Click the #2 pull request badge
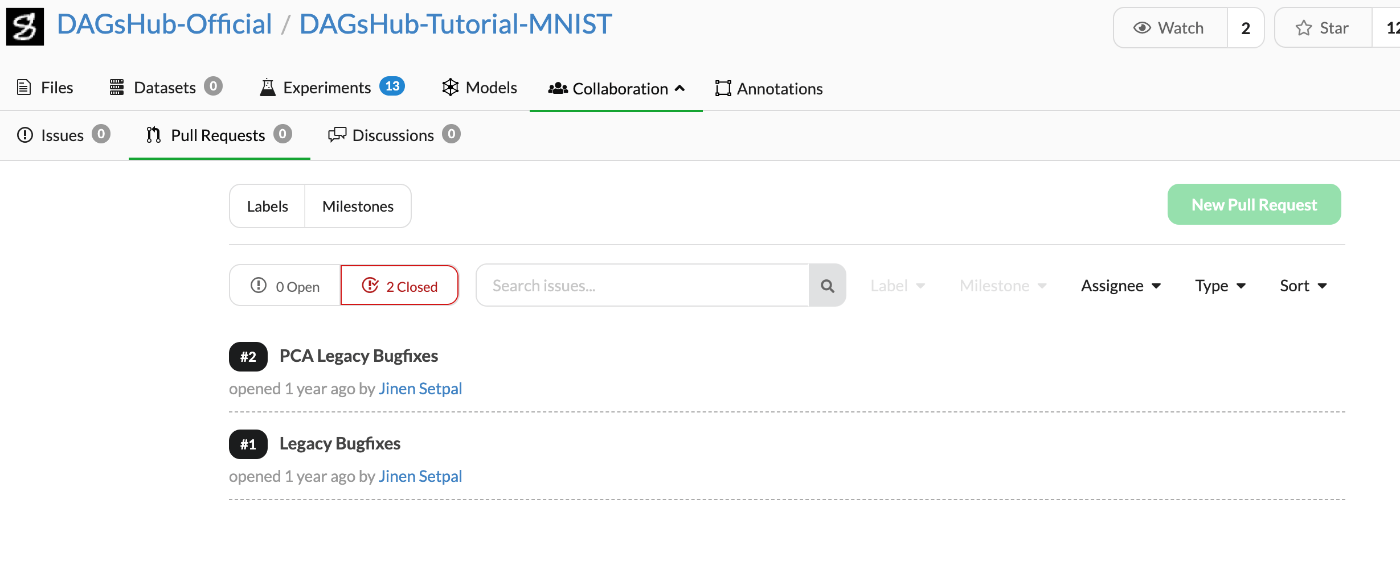The image size is (1400, 586). [249, 356]
